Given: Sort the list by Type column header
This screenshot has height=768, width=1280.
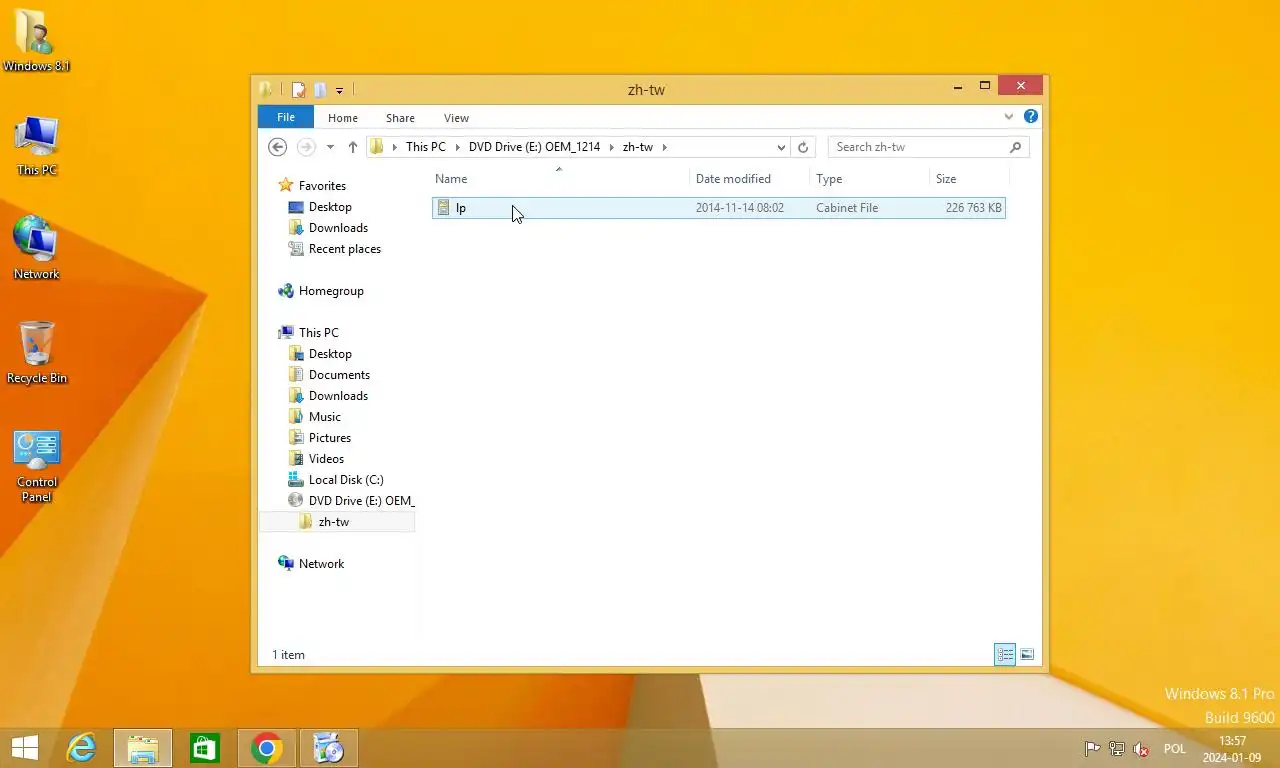Looking at the screenshot, I should [869, 179].
